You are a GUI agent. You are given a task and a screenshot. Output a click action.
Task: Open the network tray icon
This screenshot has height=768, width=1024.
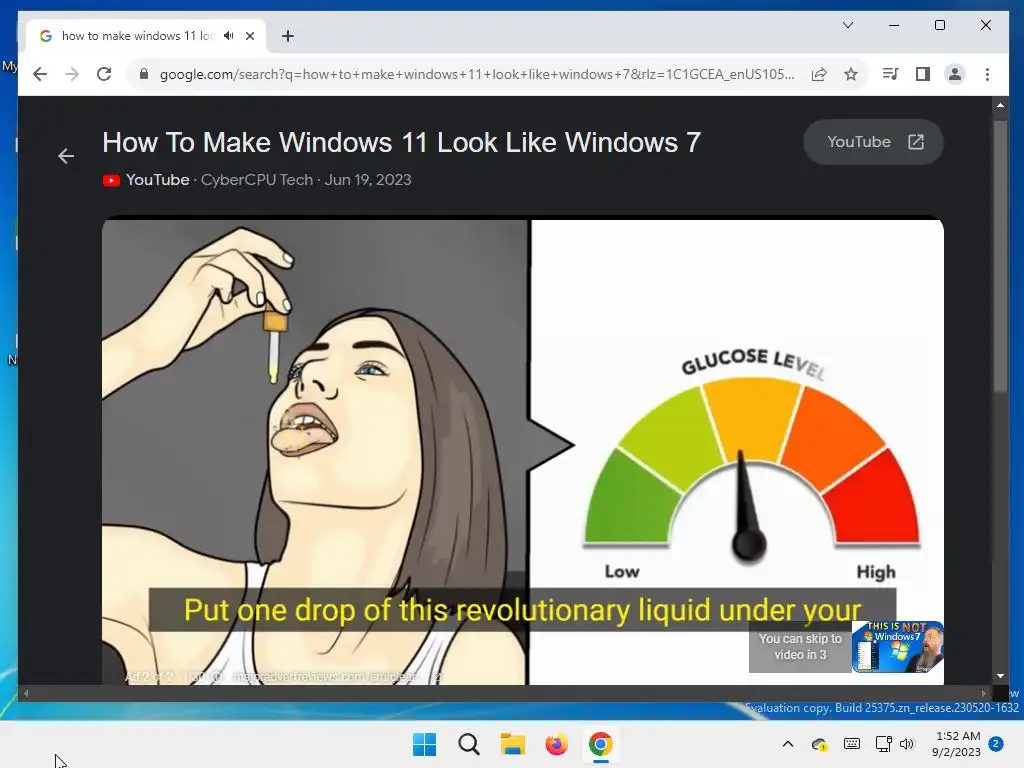coord(884,744)
